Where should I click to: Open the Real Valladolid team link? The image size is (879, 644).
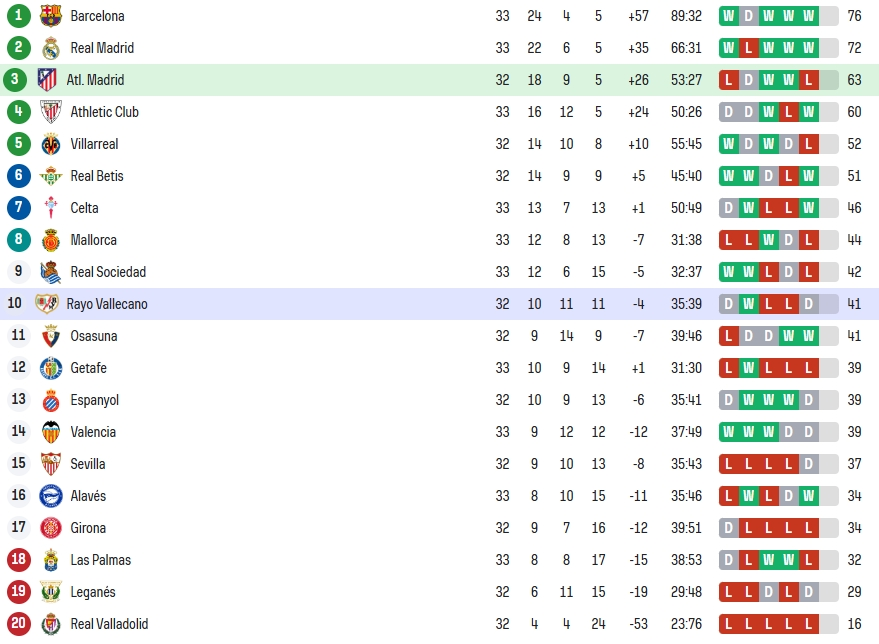(x=109, y=624)
